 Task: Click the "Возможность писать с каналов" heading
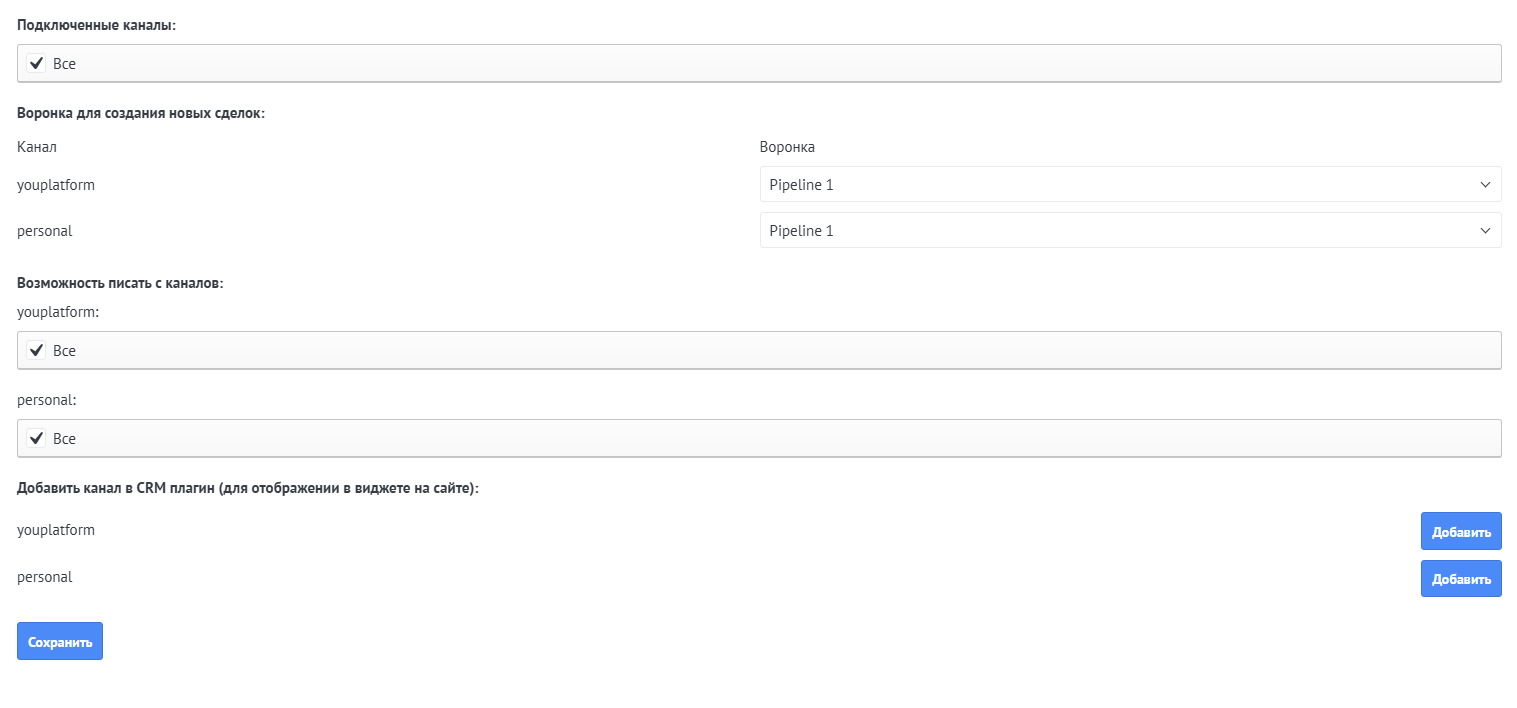pyautogui.click(x=120, y=283)
